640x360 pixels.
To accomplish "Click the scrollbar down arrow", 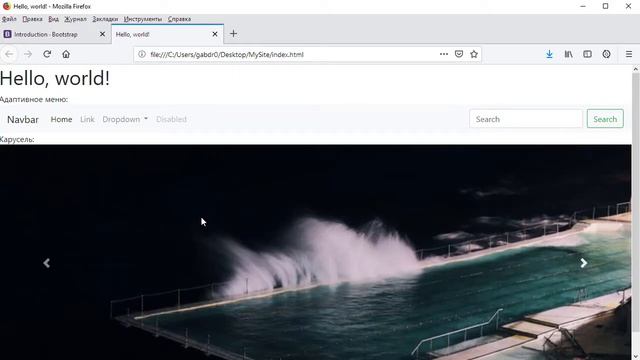I will tap(636, 356).
